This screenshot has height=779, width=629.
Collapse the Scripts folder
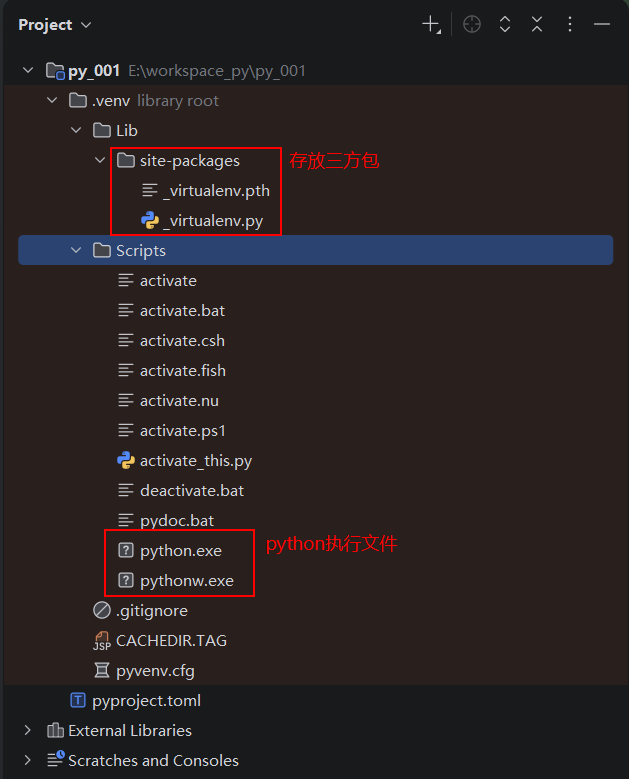76,250
